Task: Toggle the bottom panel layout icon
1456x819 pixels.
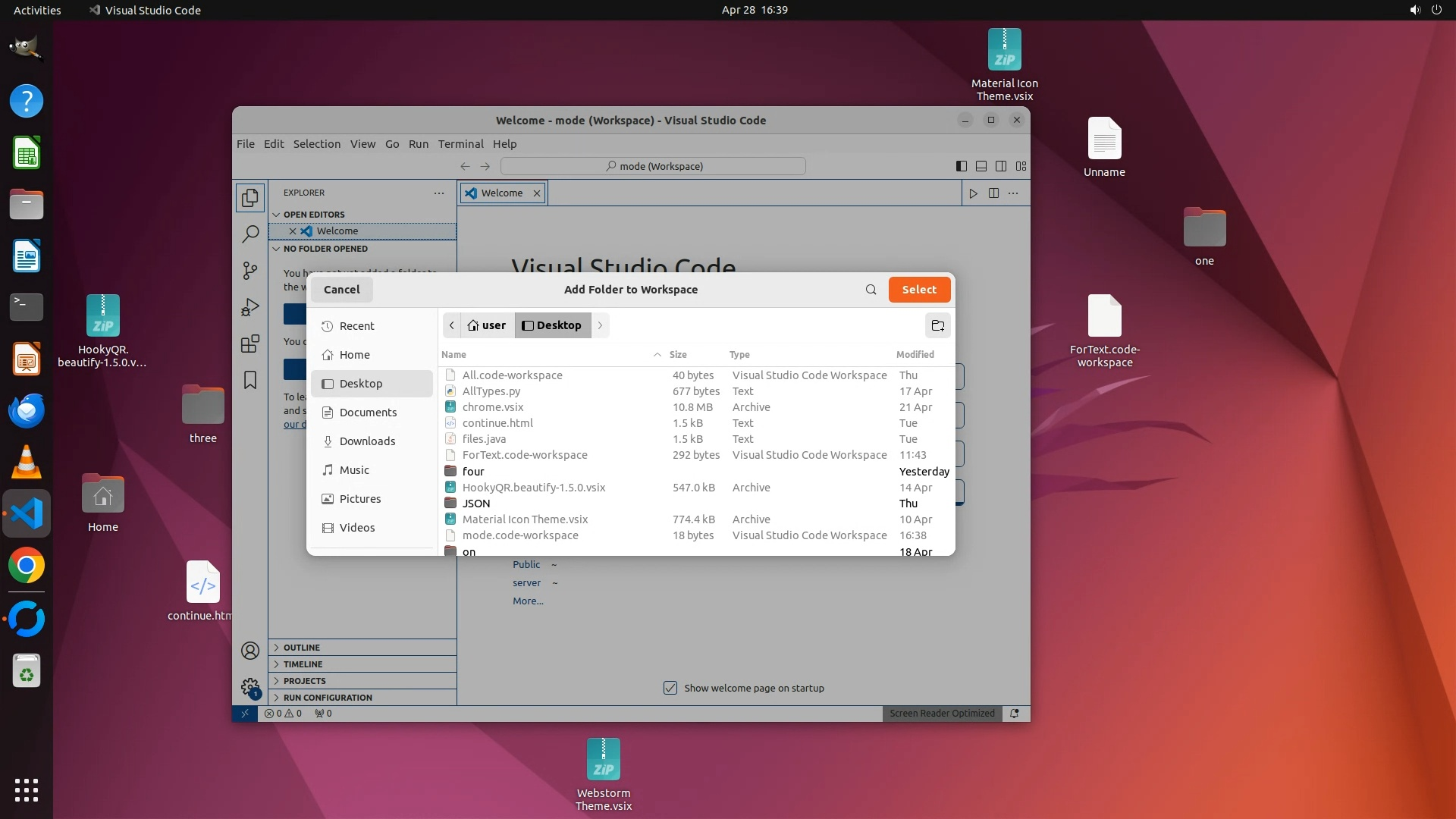Action: coord(981,166)
